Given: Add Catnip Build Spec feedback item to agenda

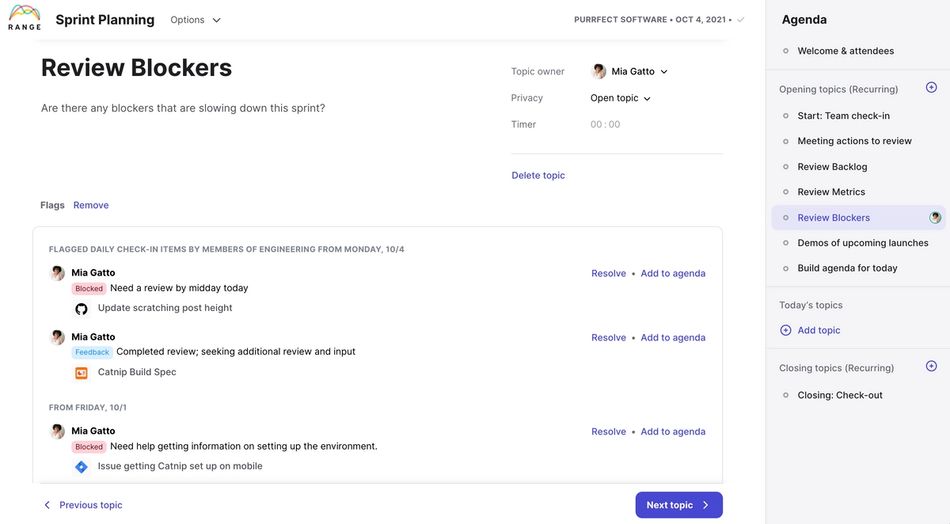Looking at the screenshot, I should click(x=673, y=338).
